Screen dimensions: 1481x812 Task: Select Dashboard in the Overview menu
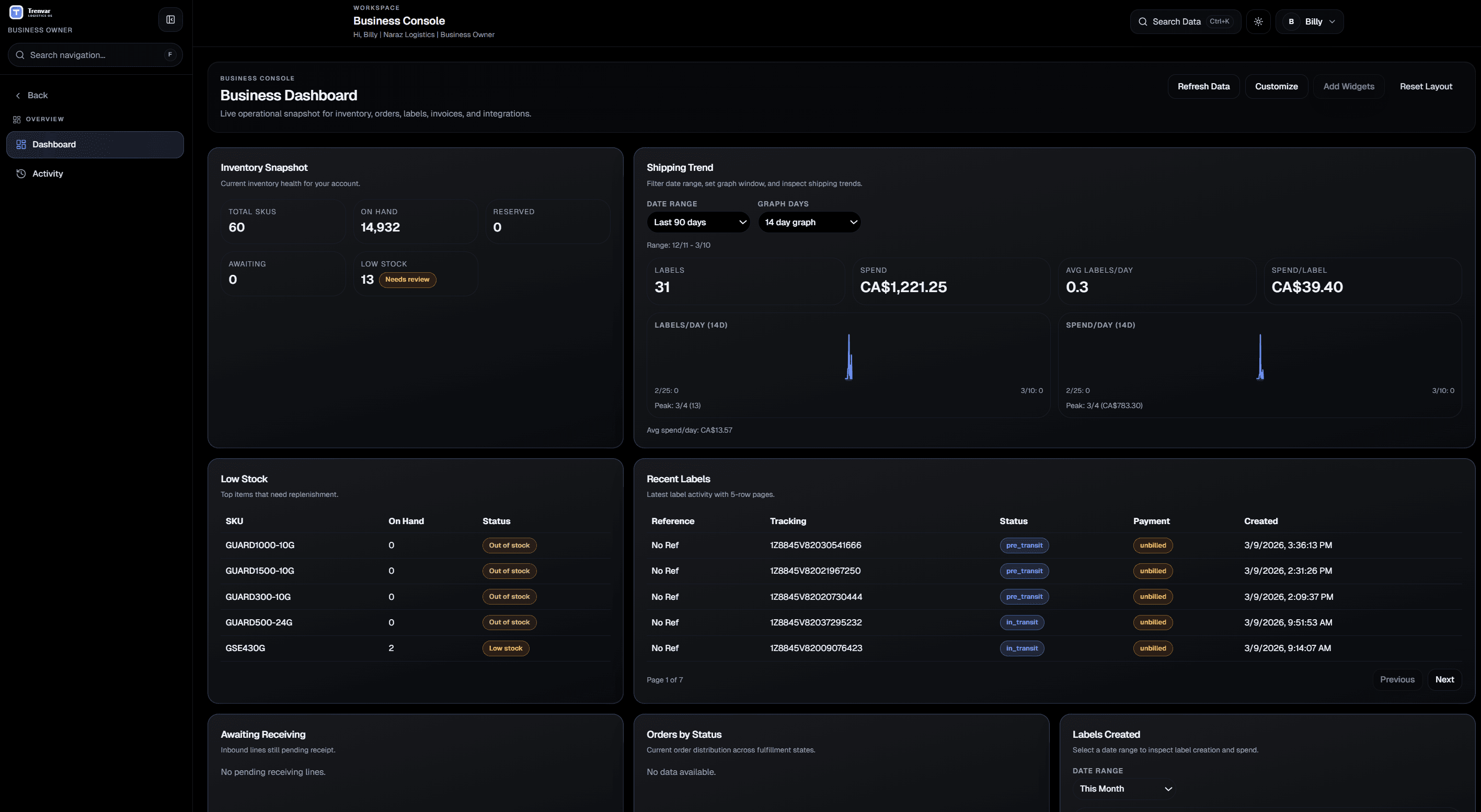coord(54,144)
